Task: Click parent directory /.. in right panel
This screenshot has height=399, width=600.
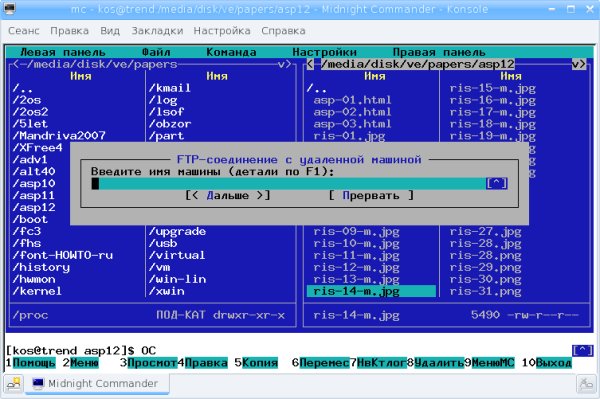Action: click(x=316, y=88)
